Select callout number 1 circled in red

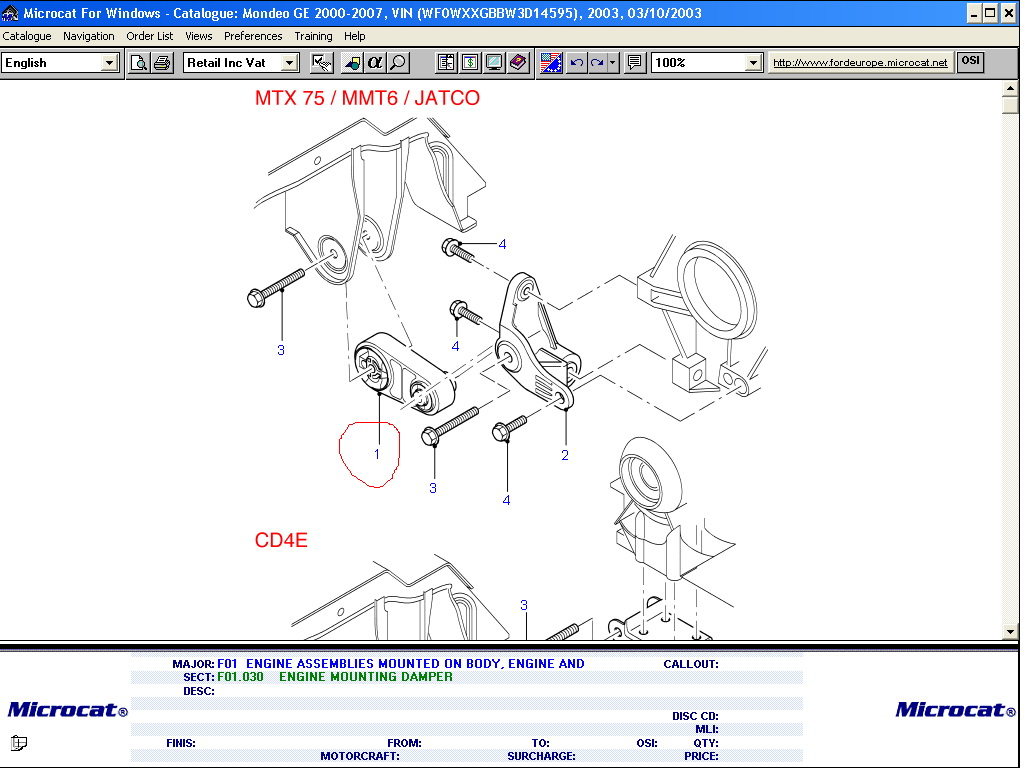377,453
